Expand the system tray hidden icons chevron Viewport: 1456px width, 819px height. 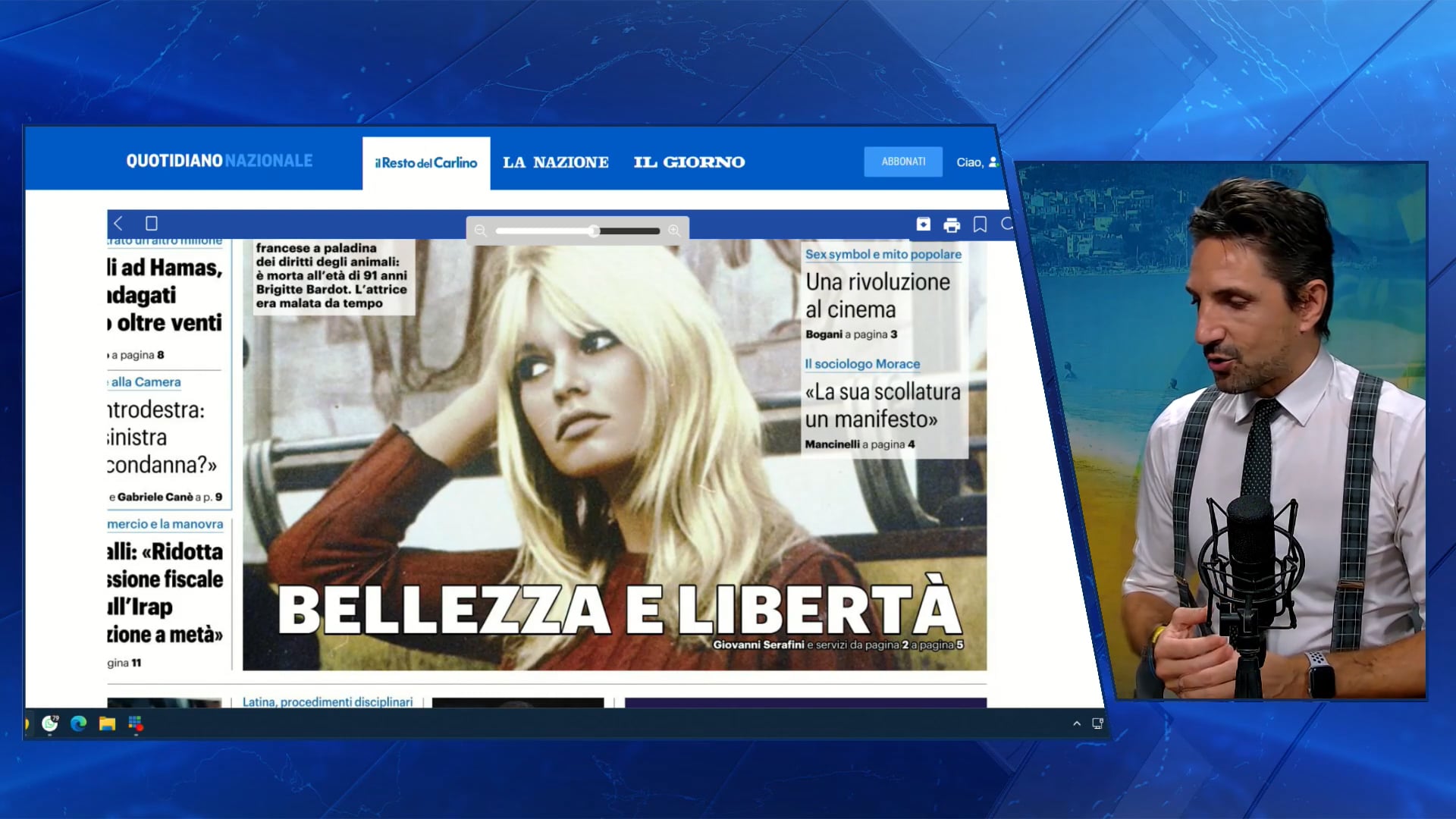pyautogui.click(x=1076, y=723)
